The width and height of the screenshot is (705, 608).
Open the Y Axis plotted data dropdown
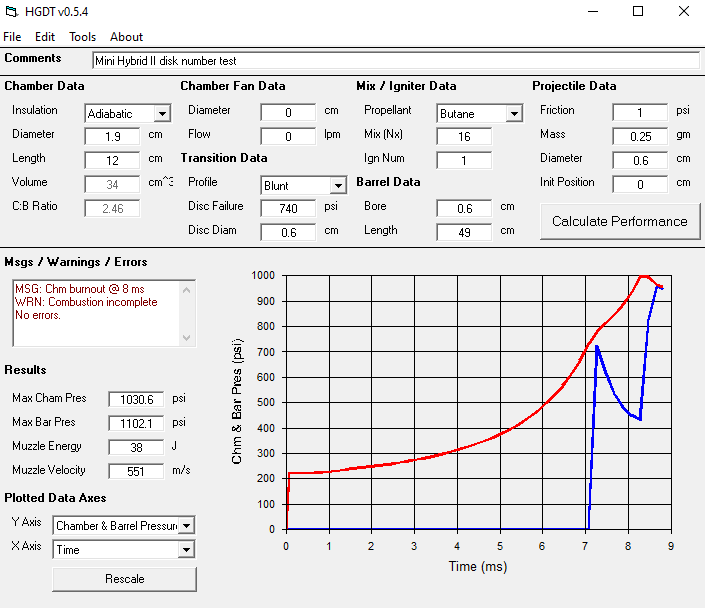click(186, 526)
